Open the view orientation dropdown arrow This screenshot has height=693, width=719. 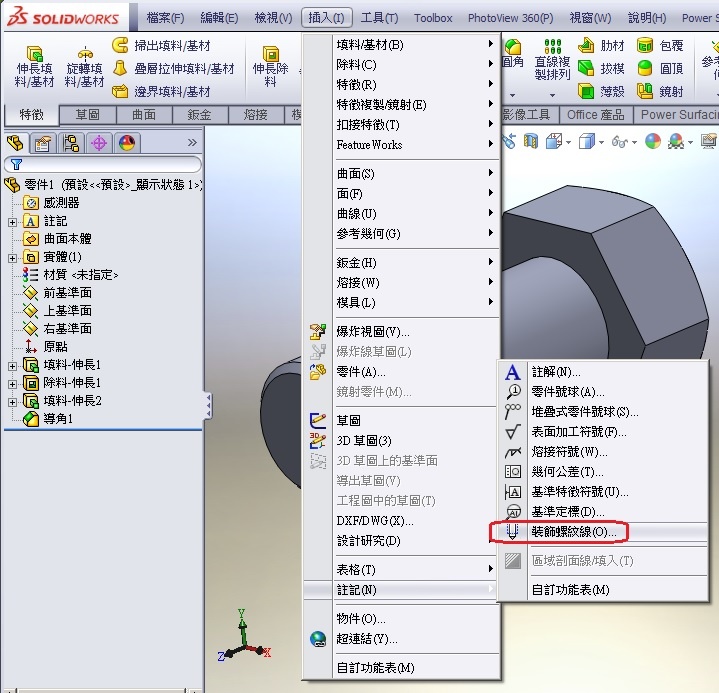tap(569, 142)
